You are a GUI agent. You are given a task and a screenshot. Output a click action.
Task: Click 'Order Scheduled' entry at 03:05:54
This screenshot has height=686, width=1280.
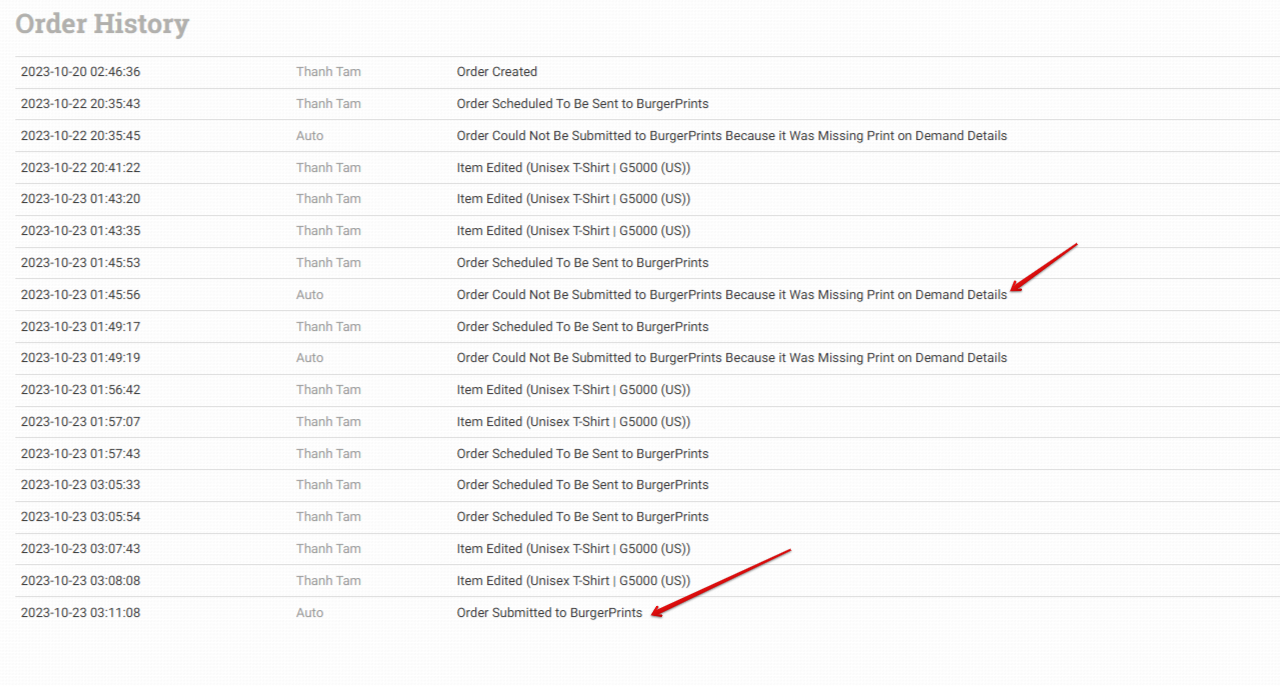pyautogui.click(x=582, y=517)
